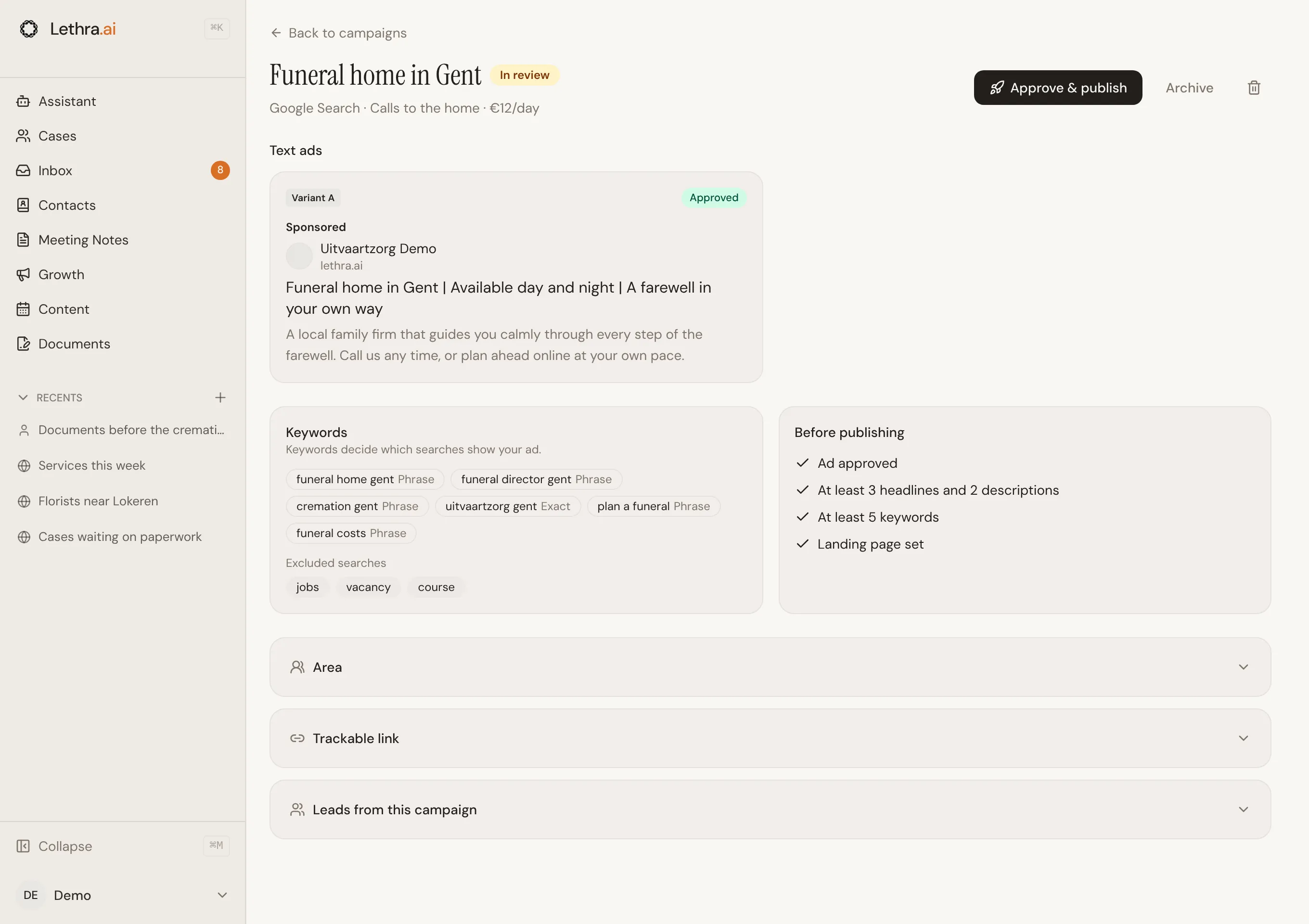Expand the Trackable link chevron
Image resolution: width=1309 pixels, height=924 pixels.
1244,738
